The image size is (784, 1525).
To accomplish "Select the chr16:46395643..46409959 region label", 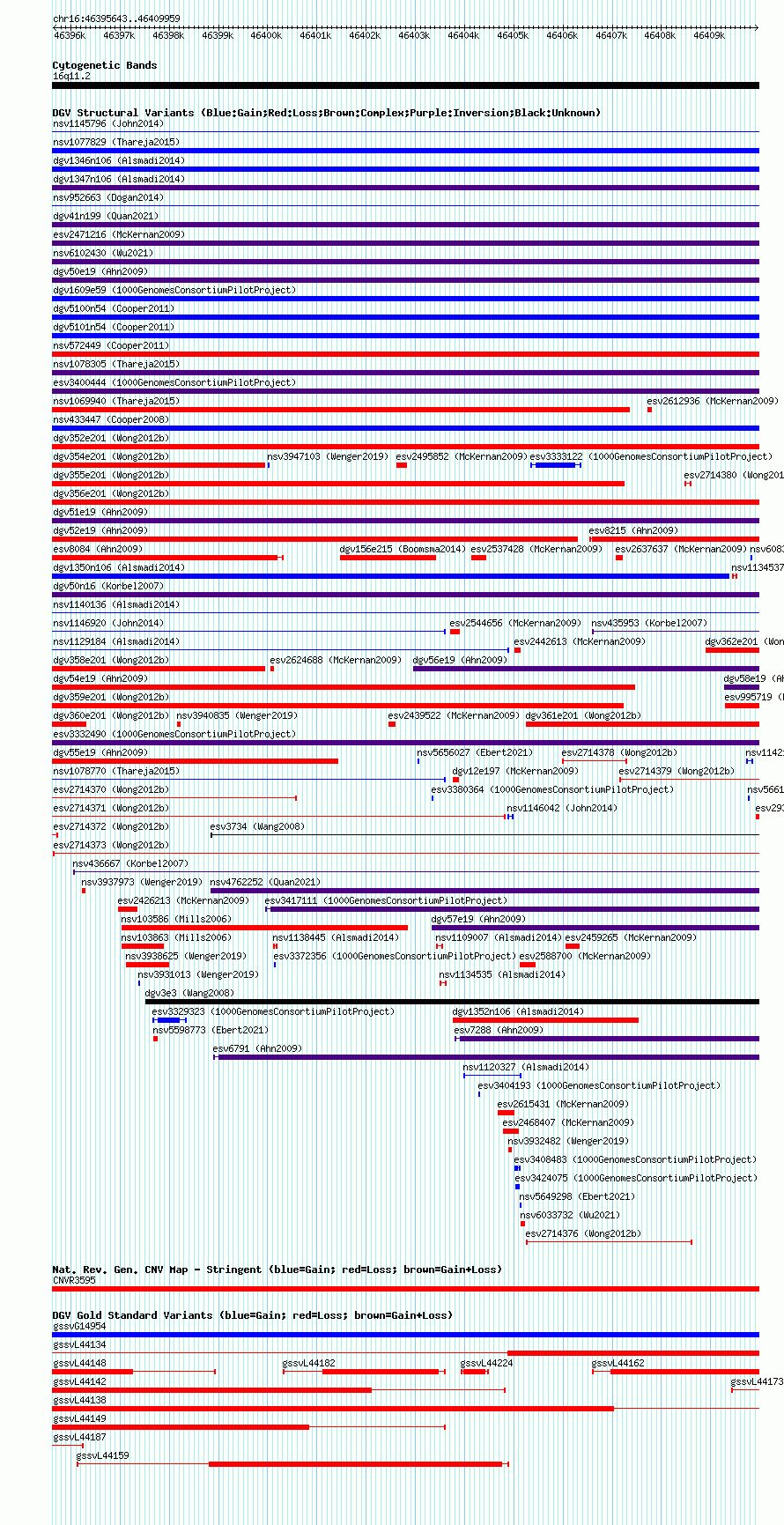I will pyautogui.click(x=116, y=19).
